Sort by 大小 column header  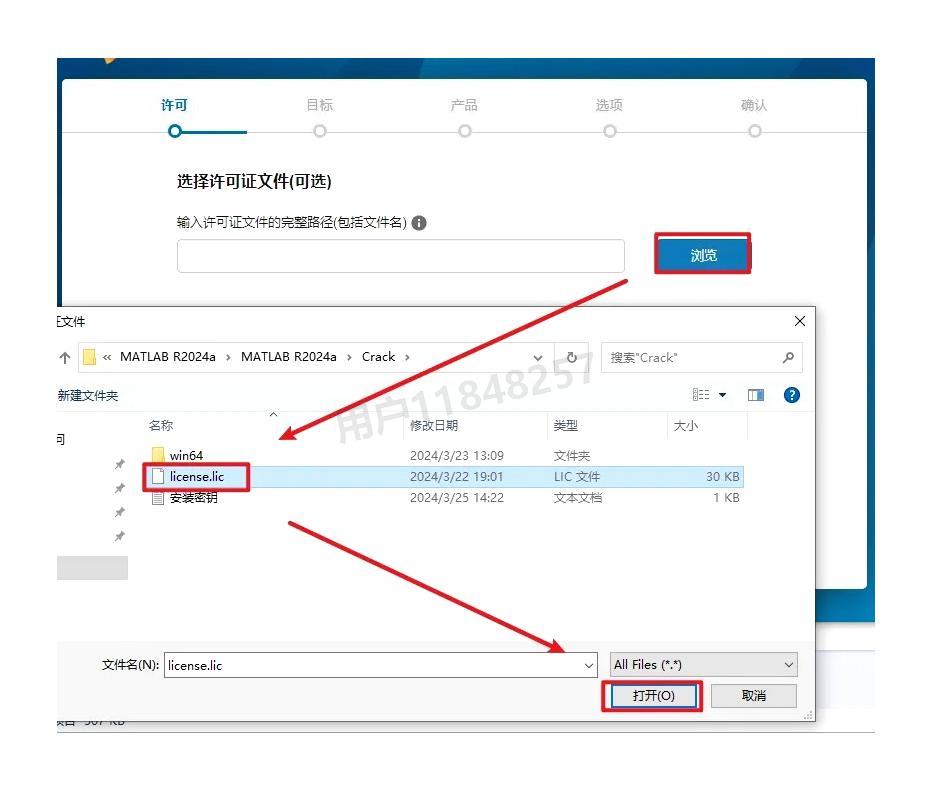tap(685, 426)
